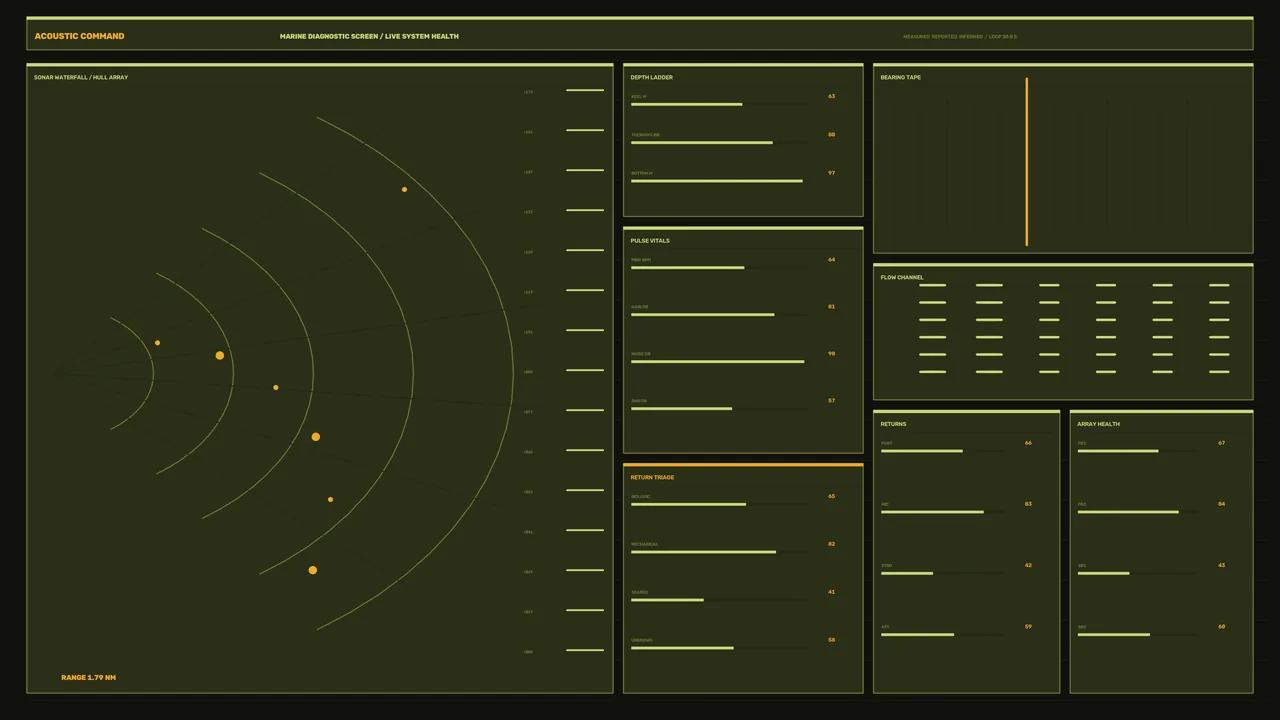Click the Depth Ladder value 97
Screen dimensions: 1280x720
coord(831,173)
